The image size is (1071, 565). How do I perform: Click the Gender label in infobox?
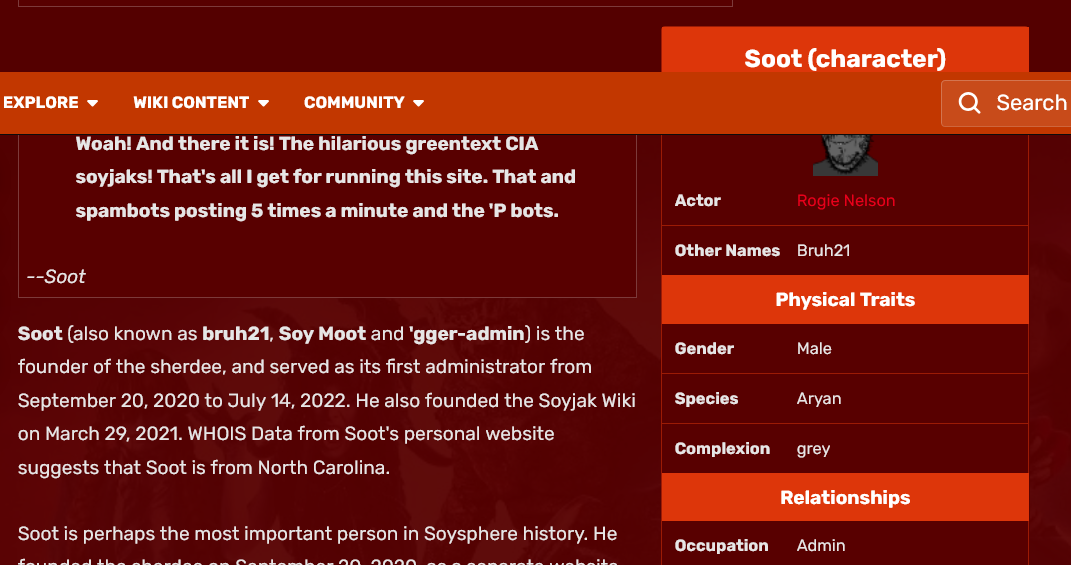[x=704, y=348]
